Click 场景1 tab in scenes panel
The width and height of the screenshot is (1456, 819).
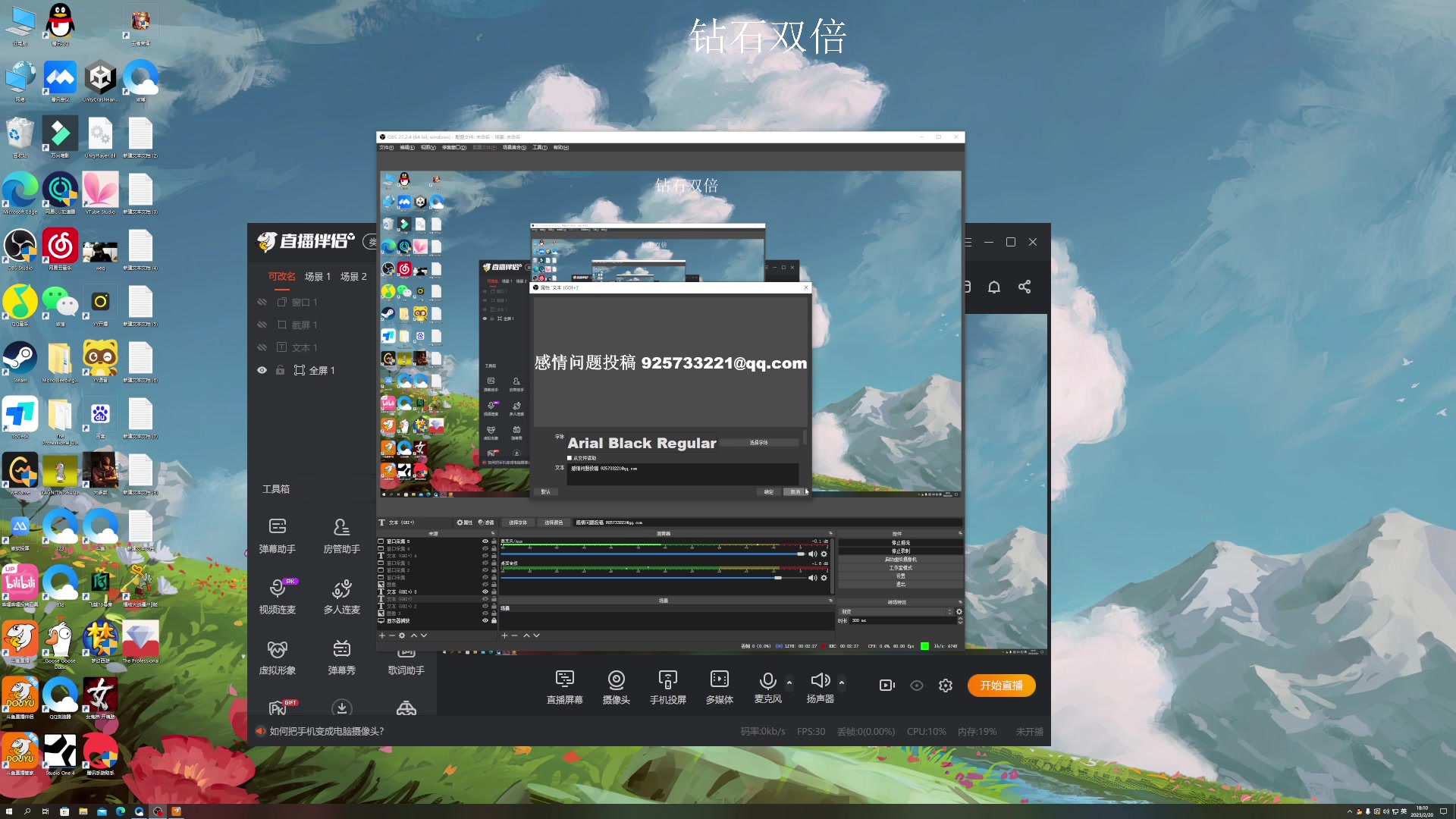click(x=318, y=276)
